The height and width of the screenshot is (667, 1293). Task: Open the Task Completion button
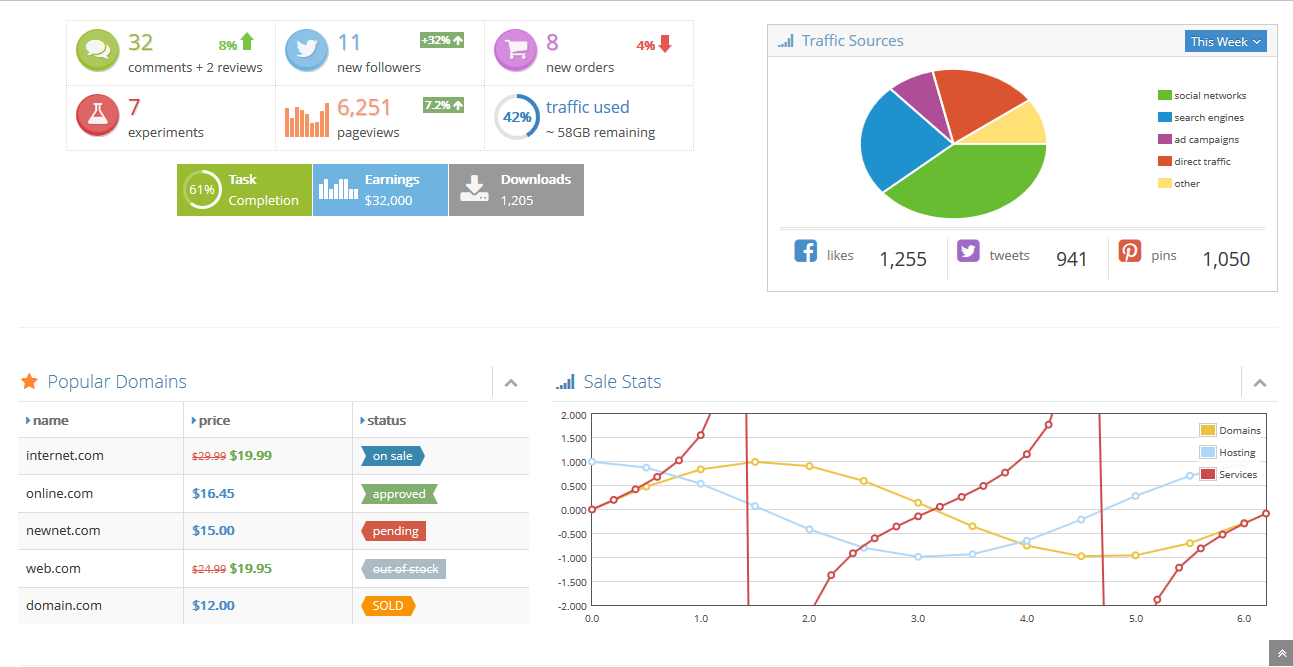pyautogui.click(x=245, y=190)
